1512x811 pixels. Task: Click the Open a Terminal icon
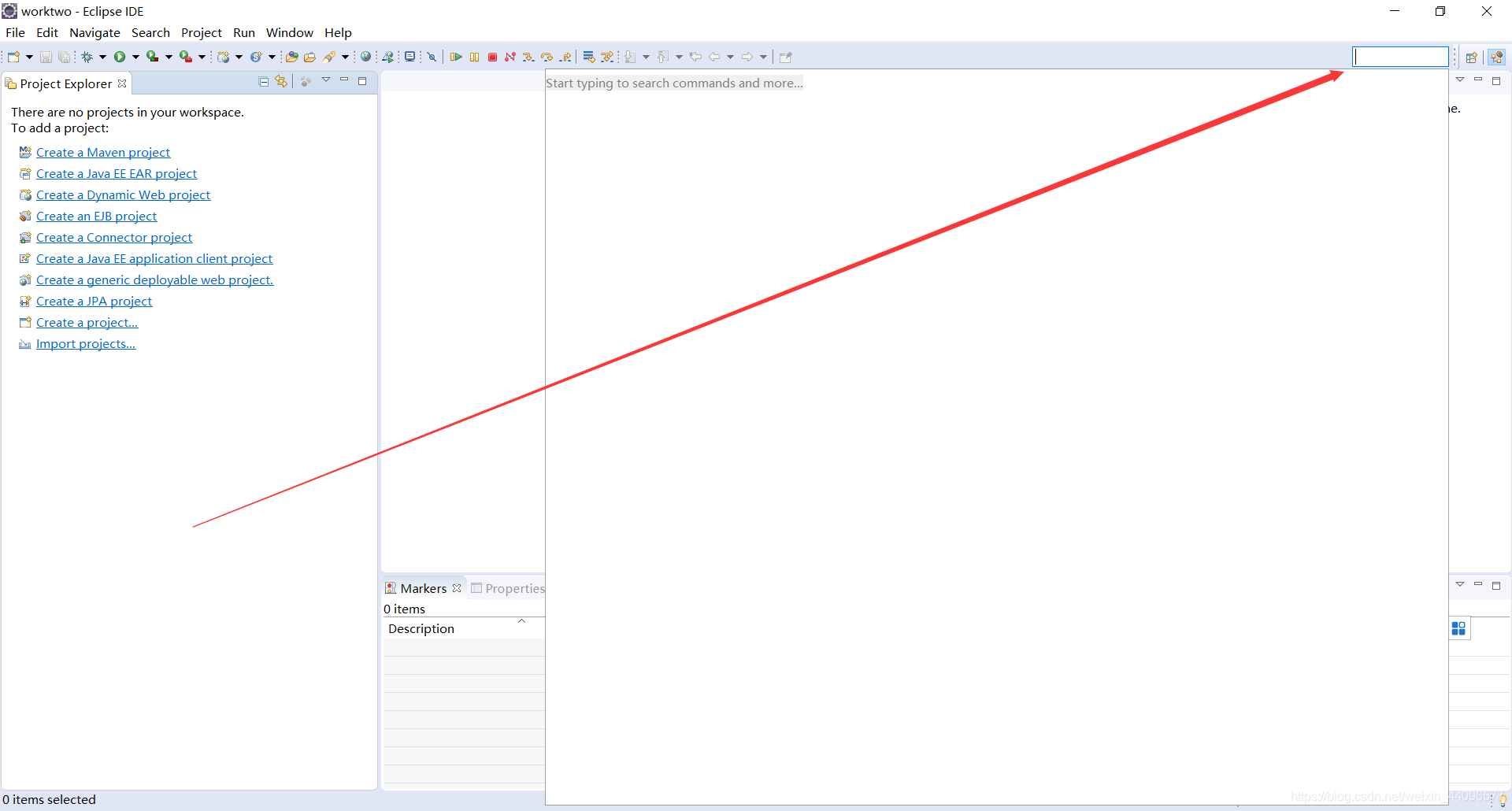(409, 57)
